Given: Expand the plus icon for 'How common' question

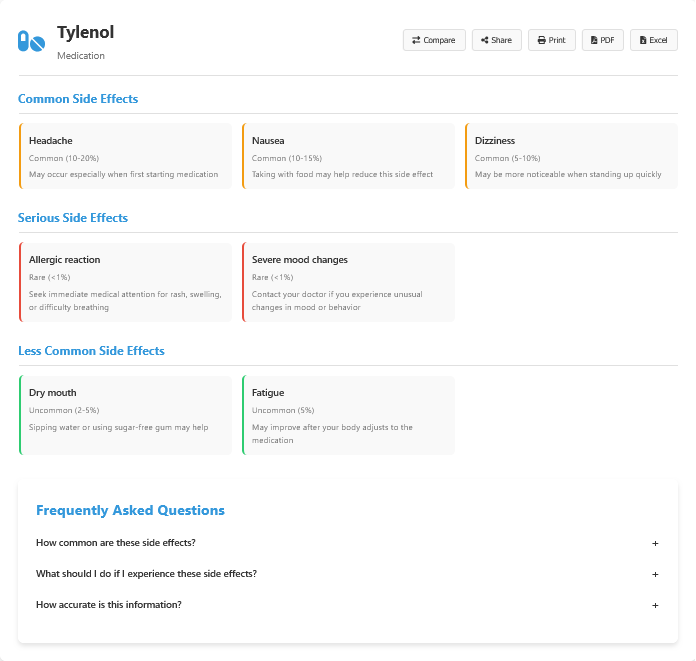Looking at the screenshot, I should click(655, 543).
